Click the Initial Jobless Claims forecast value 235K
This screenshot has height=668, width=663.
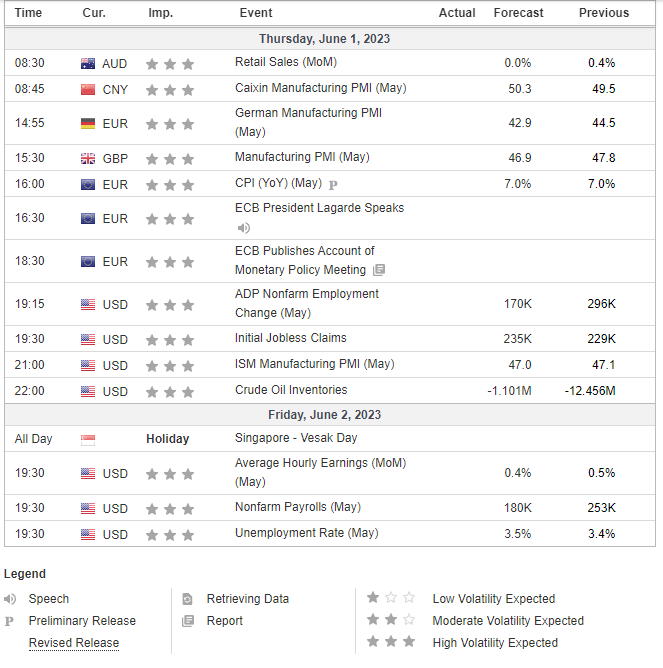point(516,339)
